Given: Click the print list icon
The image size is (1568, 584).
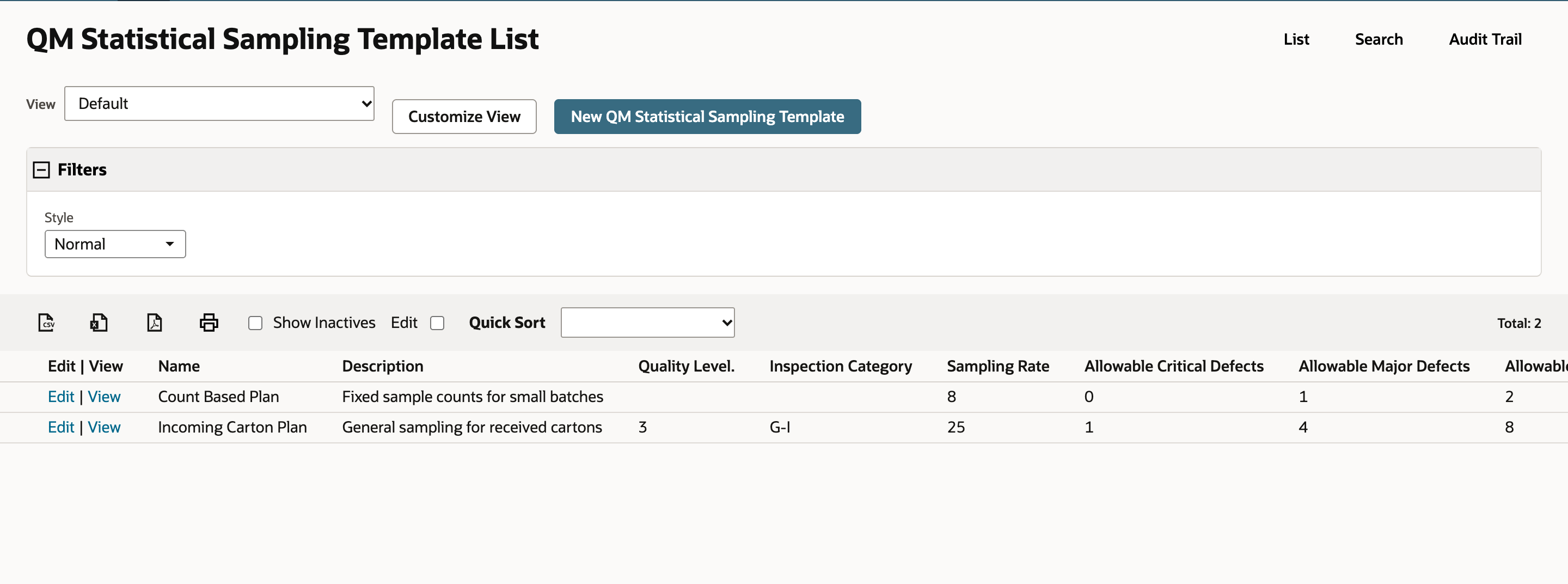Looking at the screenshot, I should pos(209,322).
